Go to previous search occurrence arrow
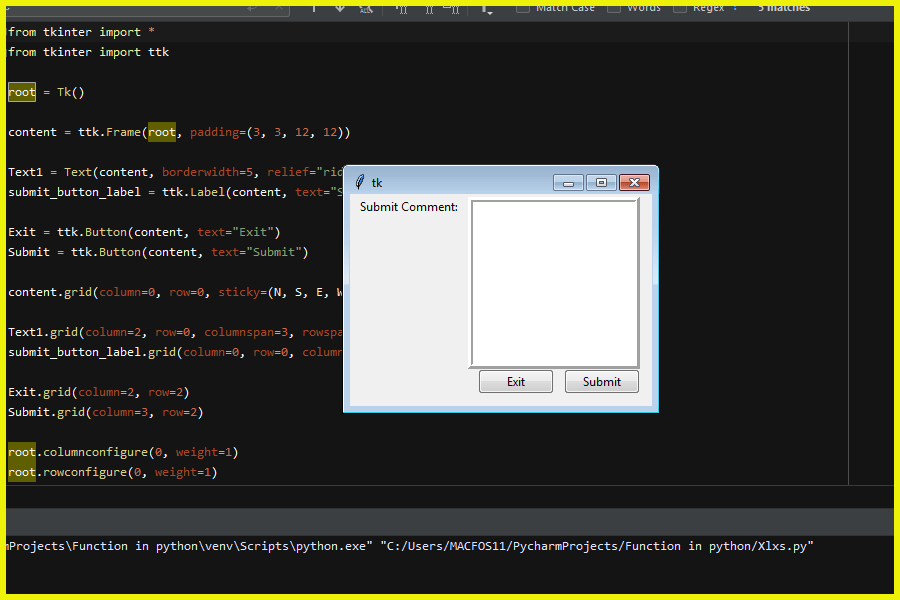900x600 pixels. tap(314, 8)
